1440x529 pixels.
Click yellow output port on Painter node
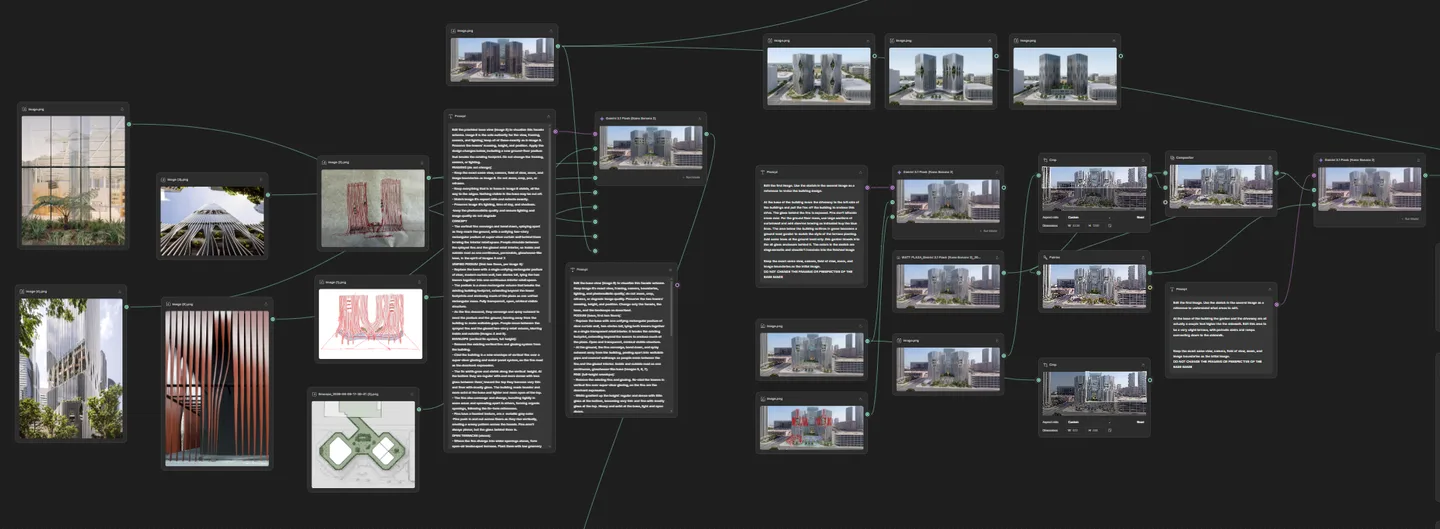point(1150,287)
